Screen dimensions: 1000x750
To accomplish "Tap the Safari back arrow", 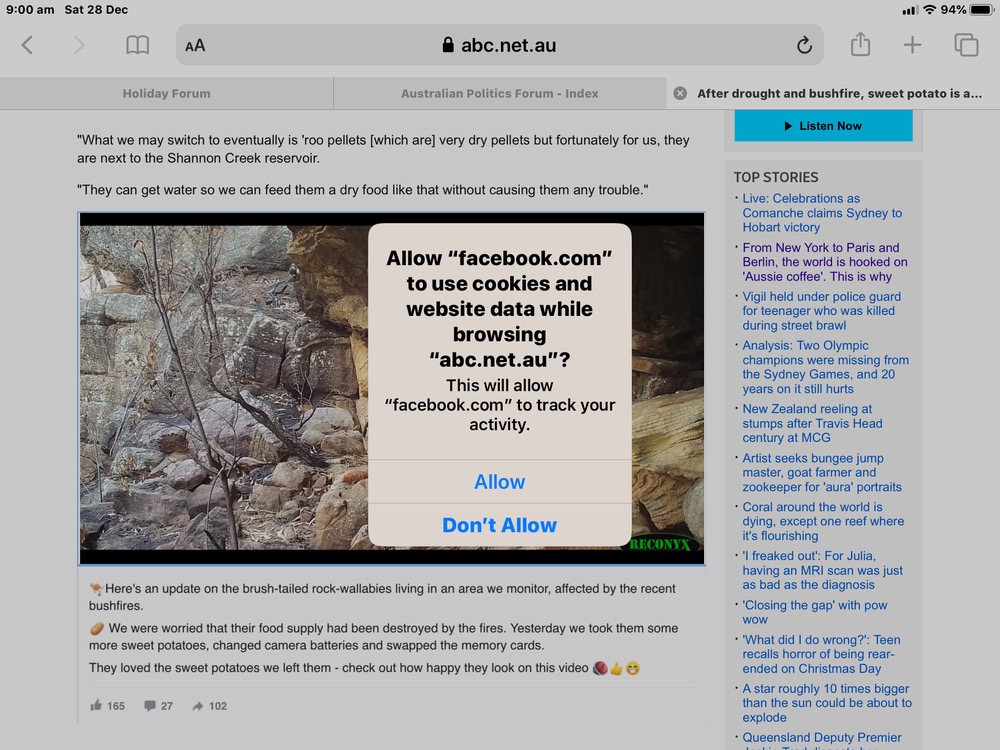I will click(x=27, y=45).
